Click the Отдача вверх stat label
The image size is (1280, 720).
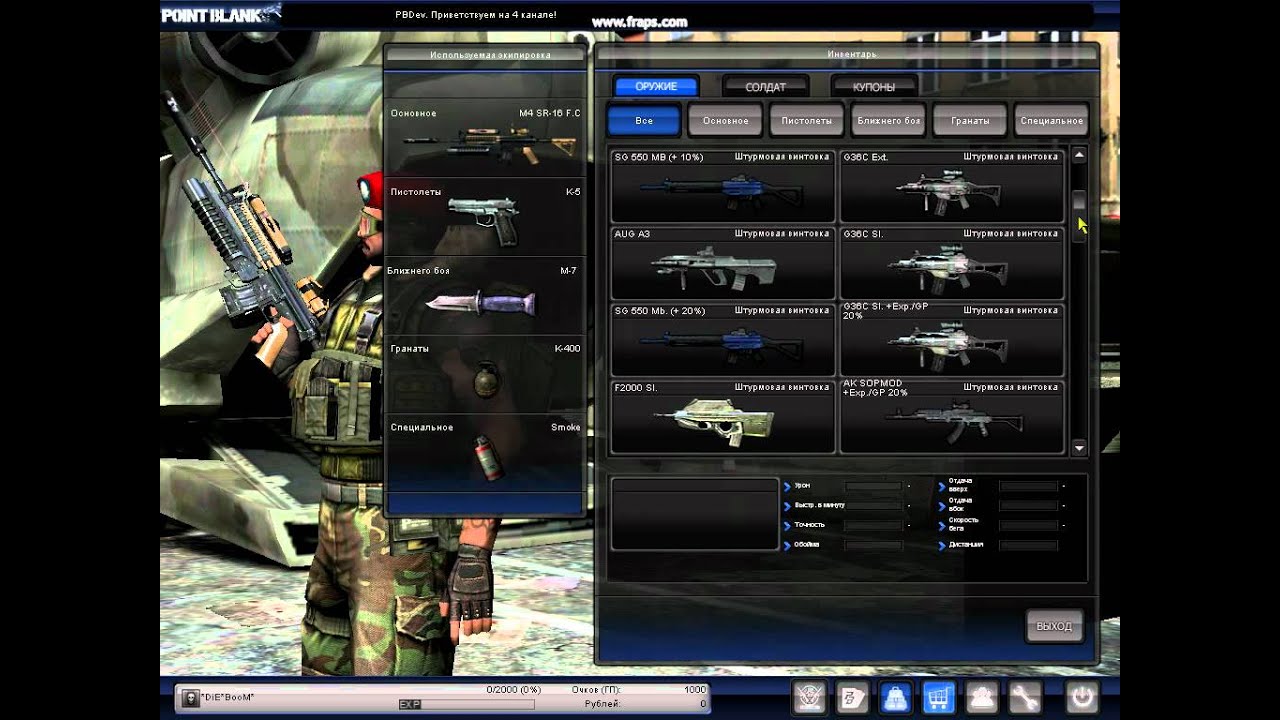click(960, 485)
